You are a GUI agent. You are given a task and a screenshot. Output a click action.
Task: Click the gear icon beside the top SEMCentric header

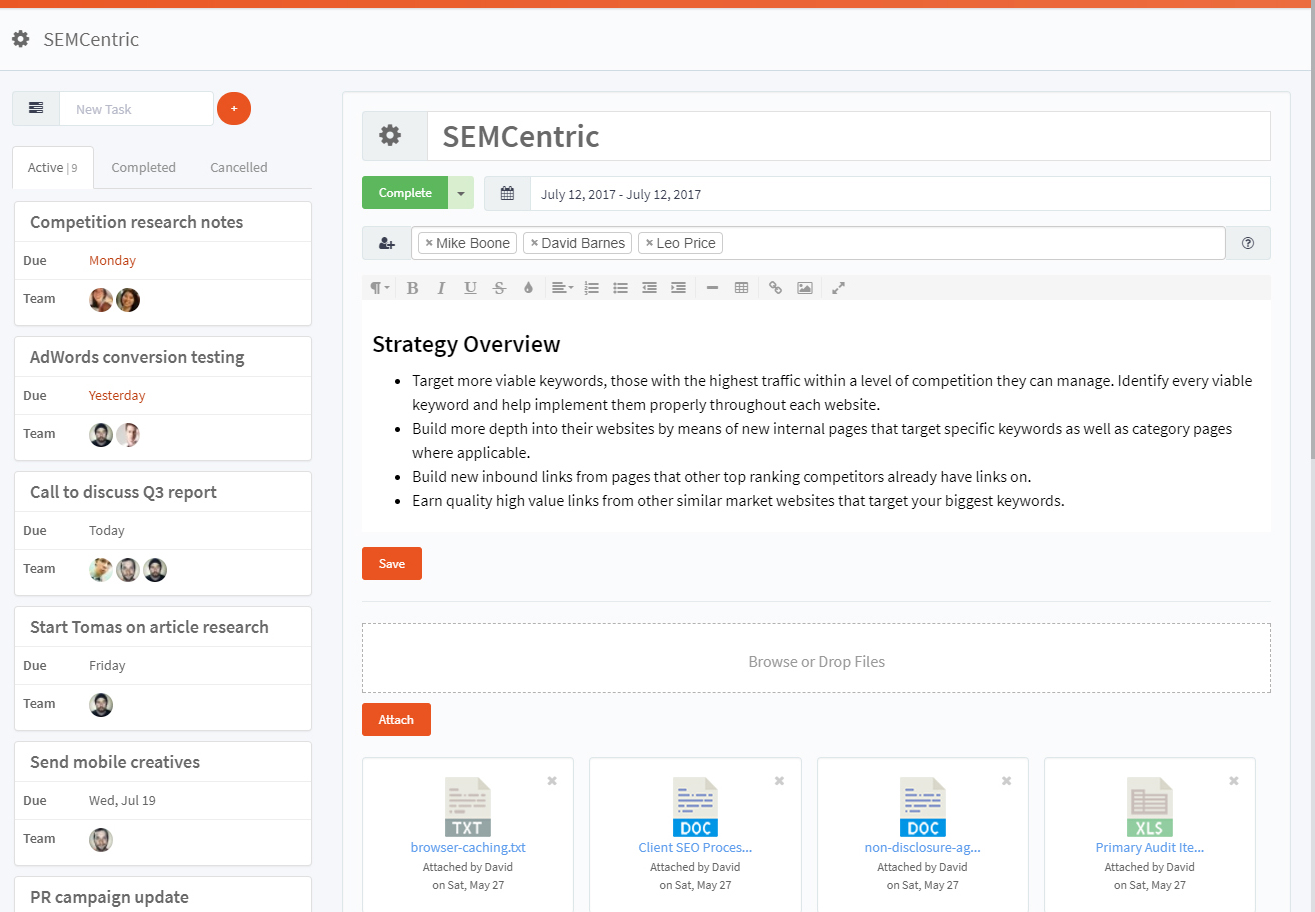coord(20,39)
